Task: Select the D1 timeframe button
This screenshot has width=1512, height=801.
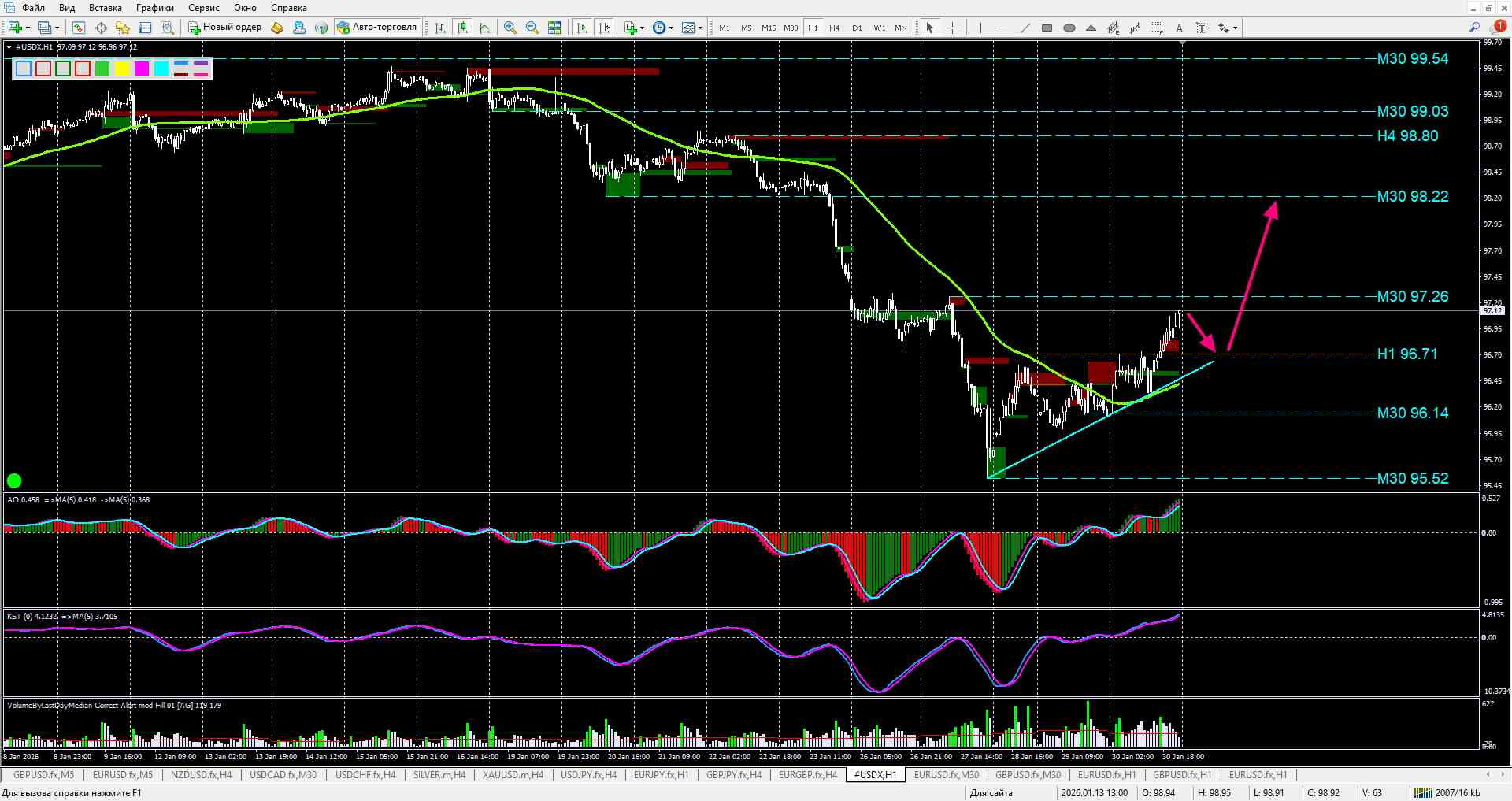Action: [857, 28]
